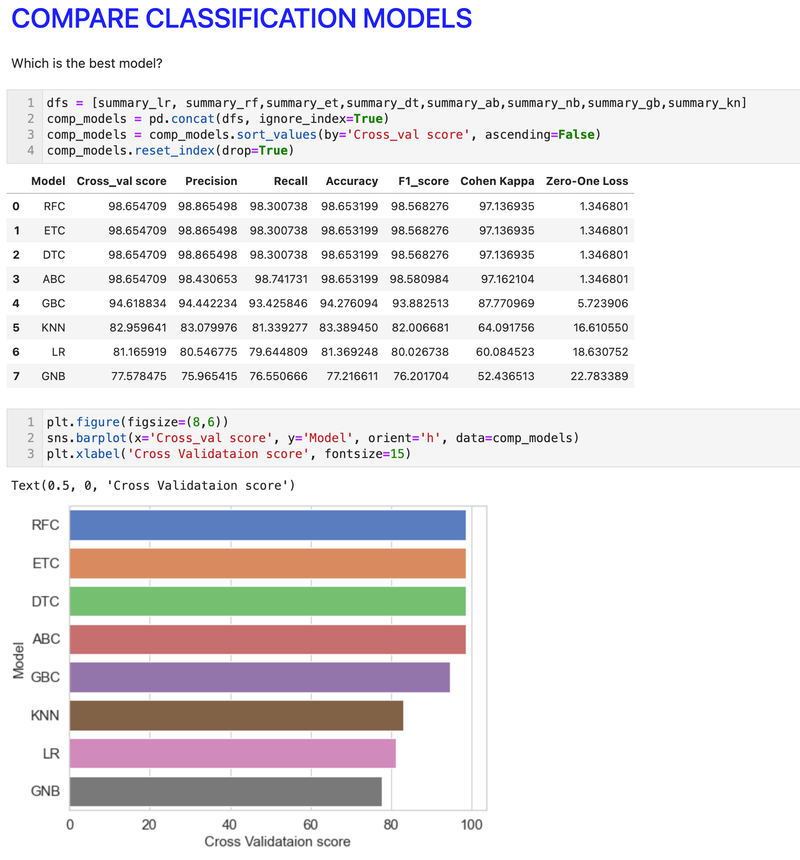800x860 pixels.
Task: Click the code line starting with dfs =
Action: (396, 103)
